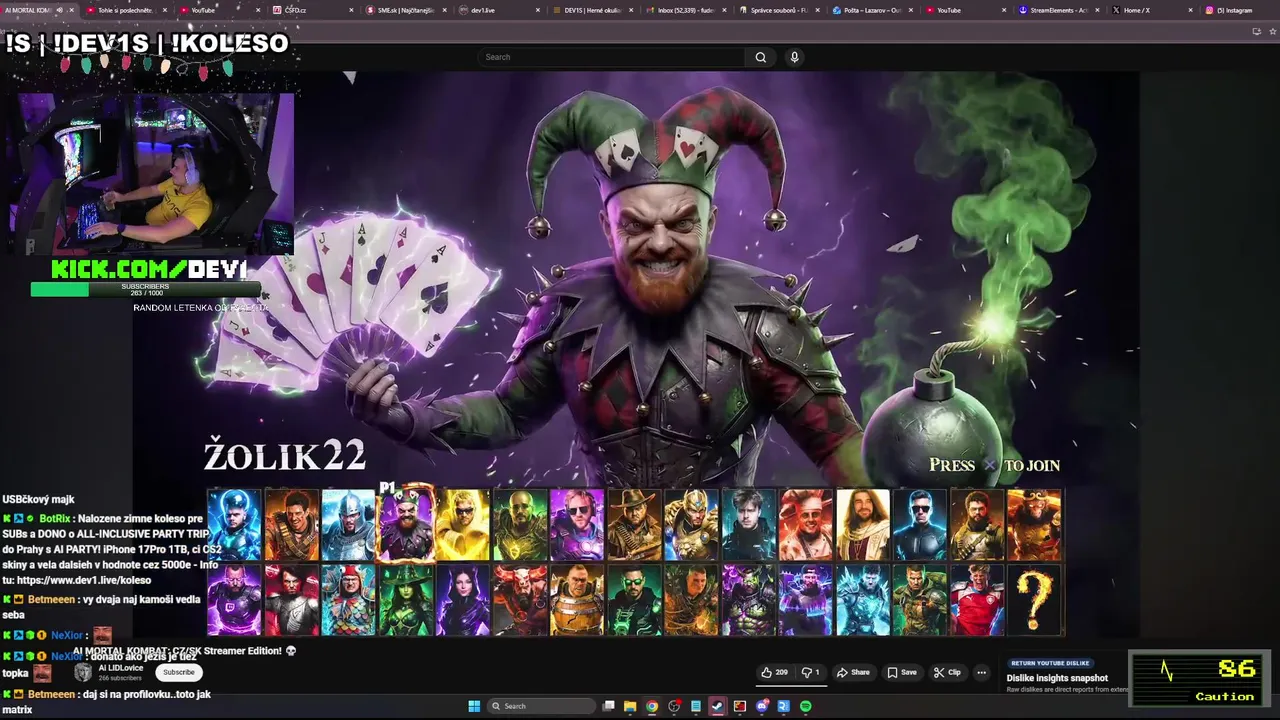Click the YouTube search magnifier button
1280x720 pixels.
[x=760, y=57]
